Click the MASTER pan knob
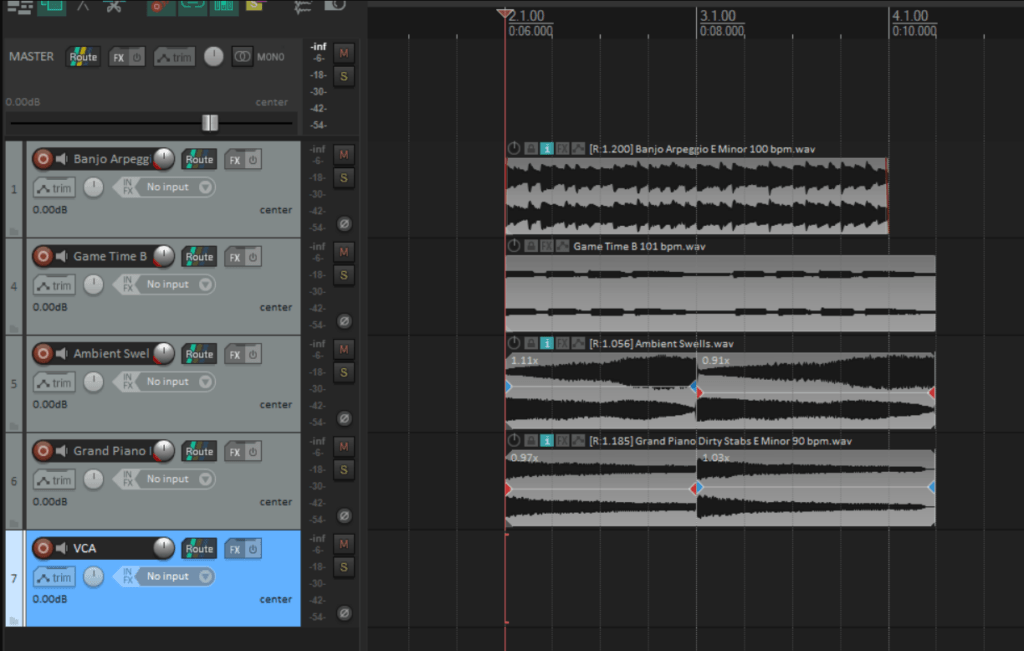 pyautogui.click(x=214, y=57)
